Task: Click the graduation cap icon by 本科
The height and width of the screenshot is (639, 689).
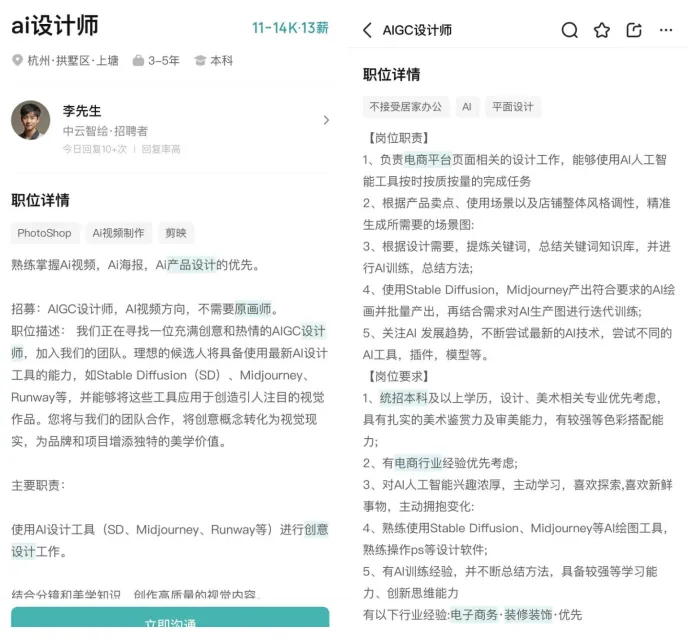Action: tap(200, 60)
